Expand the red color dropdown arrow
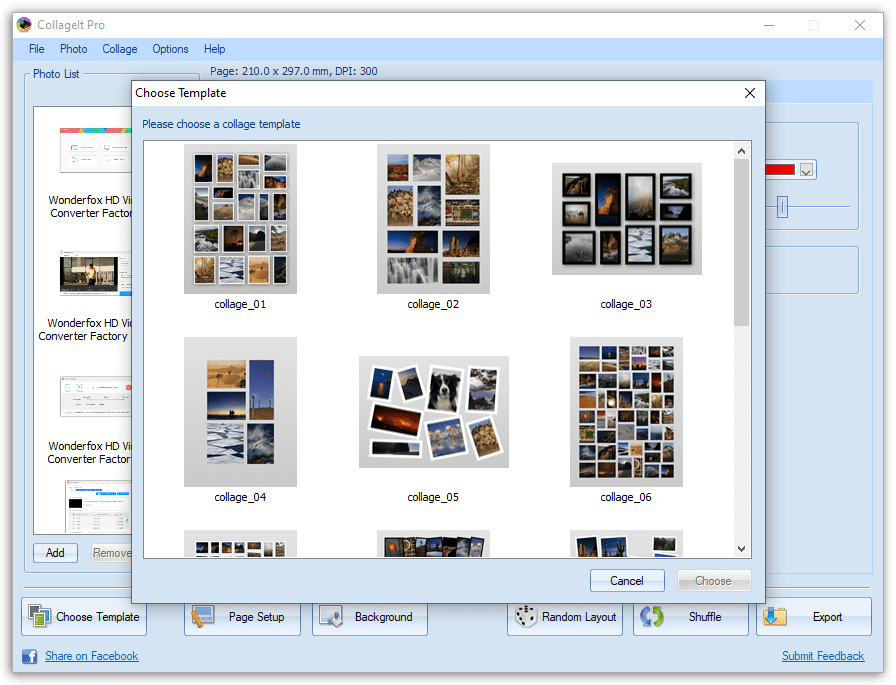 [x=807, y=170]
